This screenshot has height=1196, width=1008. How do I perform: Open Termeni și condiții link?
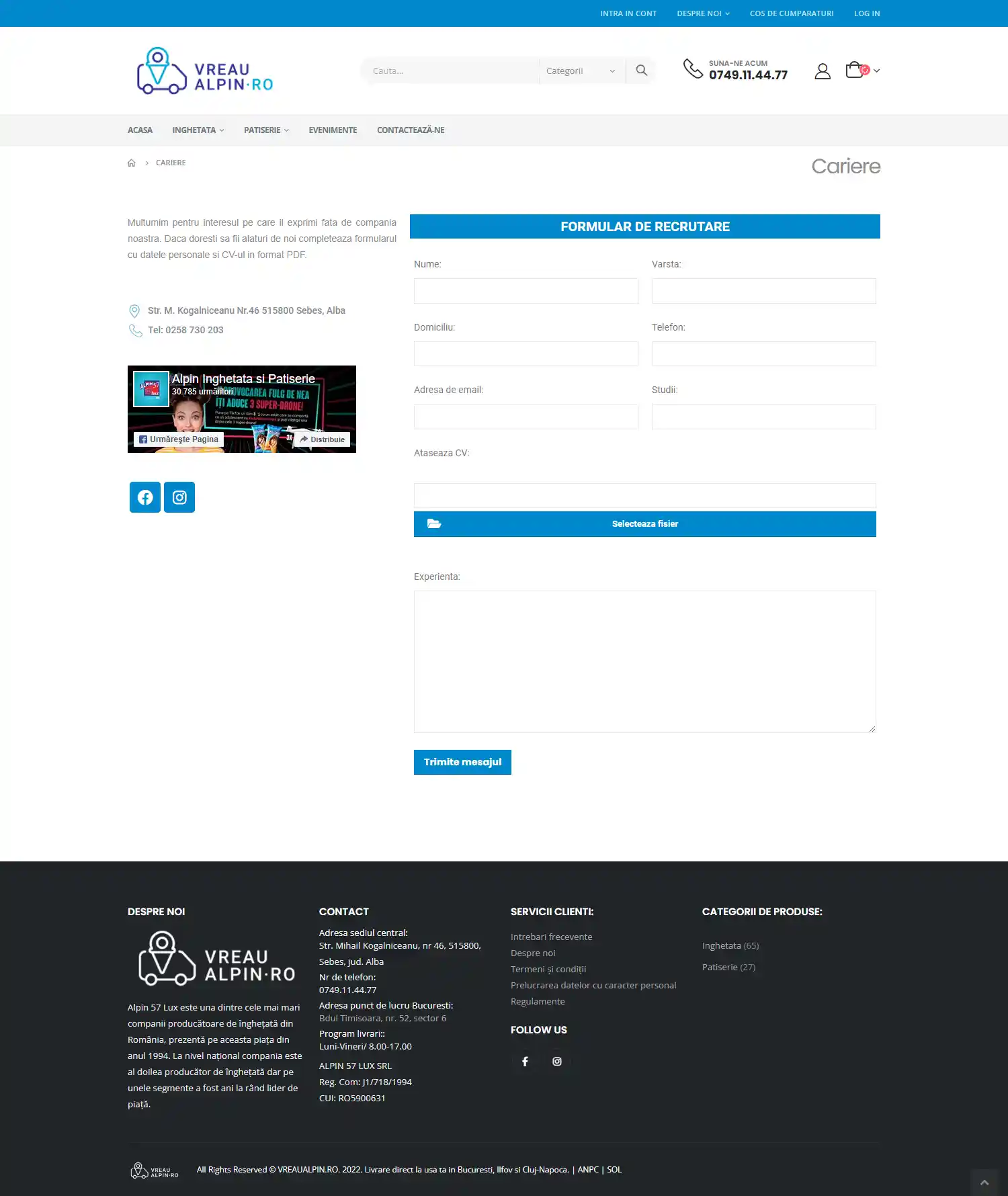(x=548, y=969)
